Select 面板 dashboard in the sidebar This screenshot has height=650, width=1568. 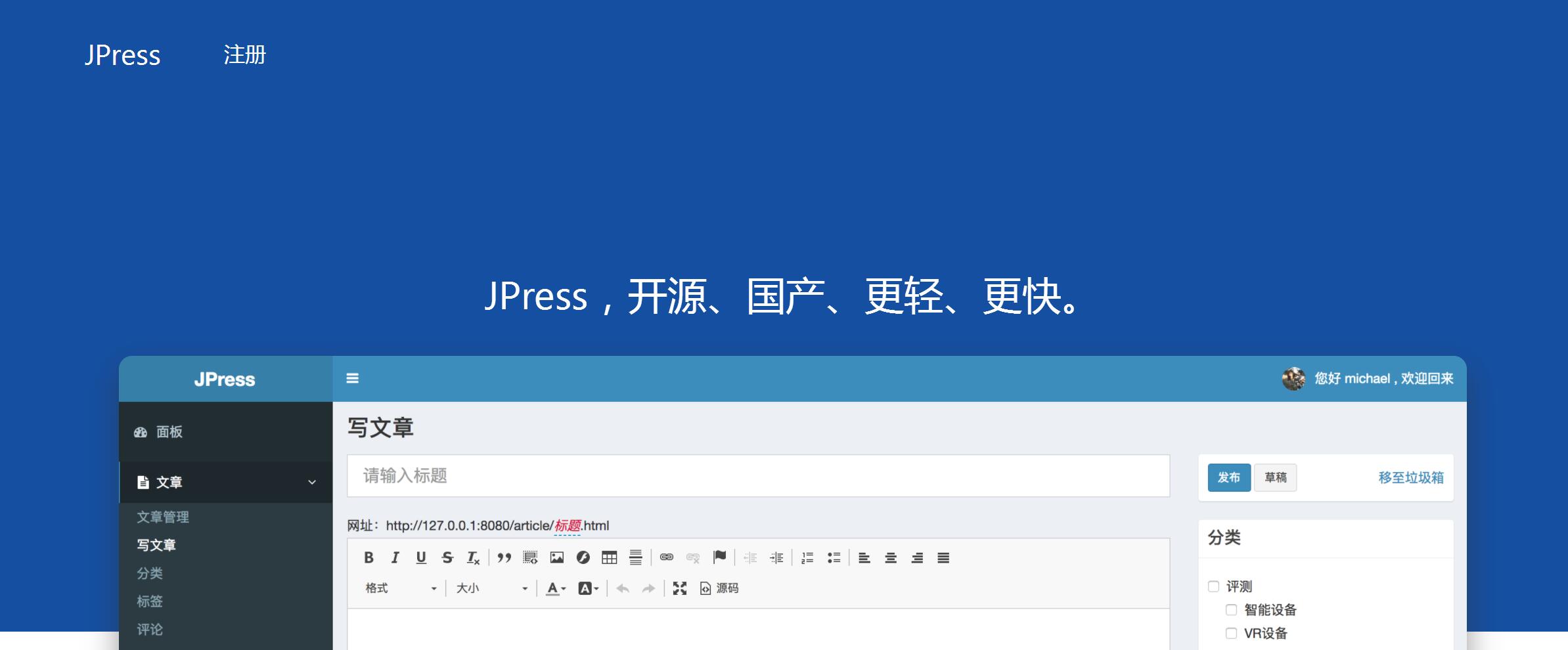click(169, 432)
